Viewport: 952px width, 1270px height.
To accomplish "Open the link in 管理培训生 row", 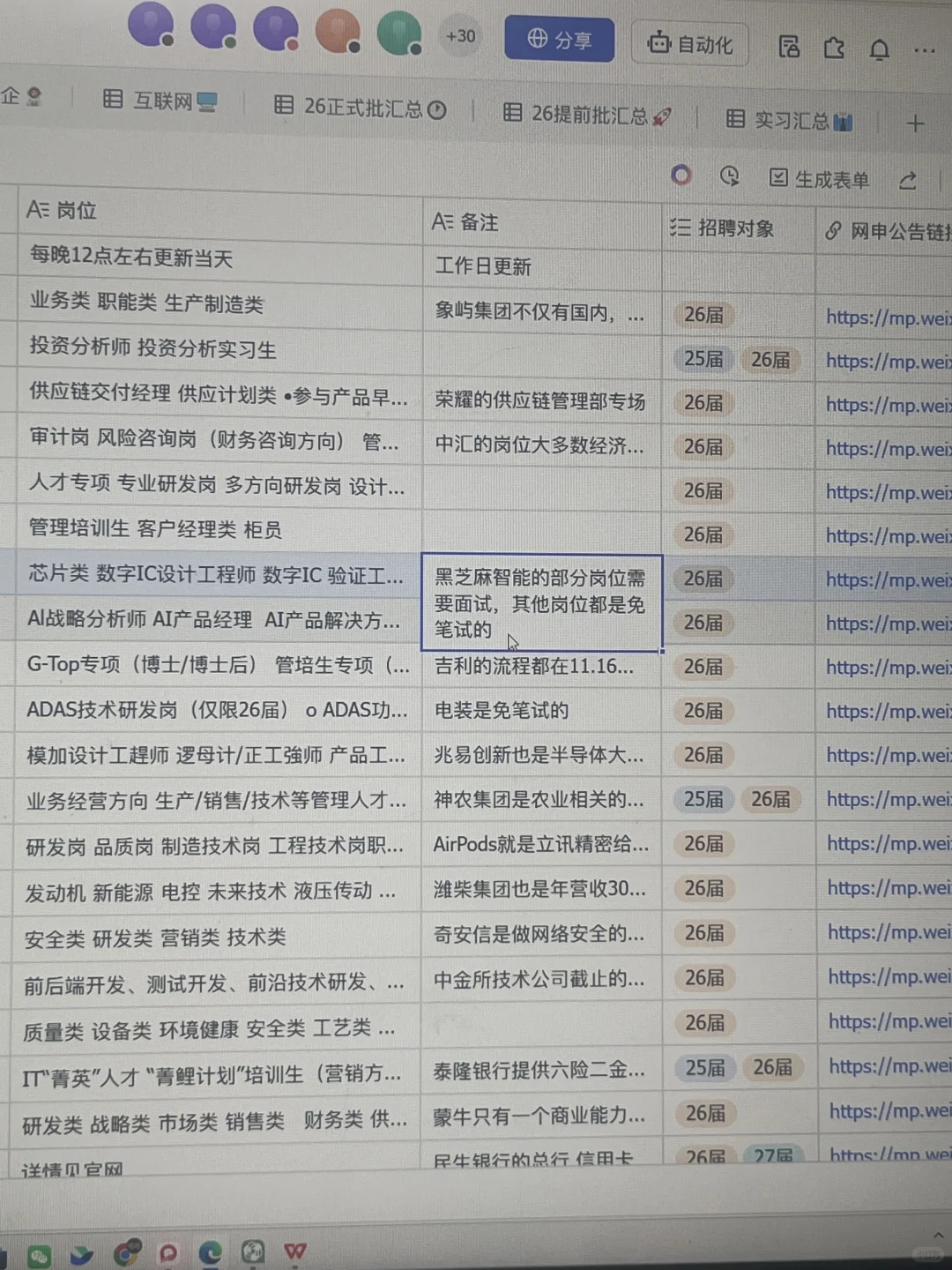I will click(x=888, y=536).
